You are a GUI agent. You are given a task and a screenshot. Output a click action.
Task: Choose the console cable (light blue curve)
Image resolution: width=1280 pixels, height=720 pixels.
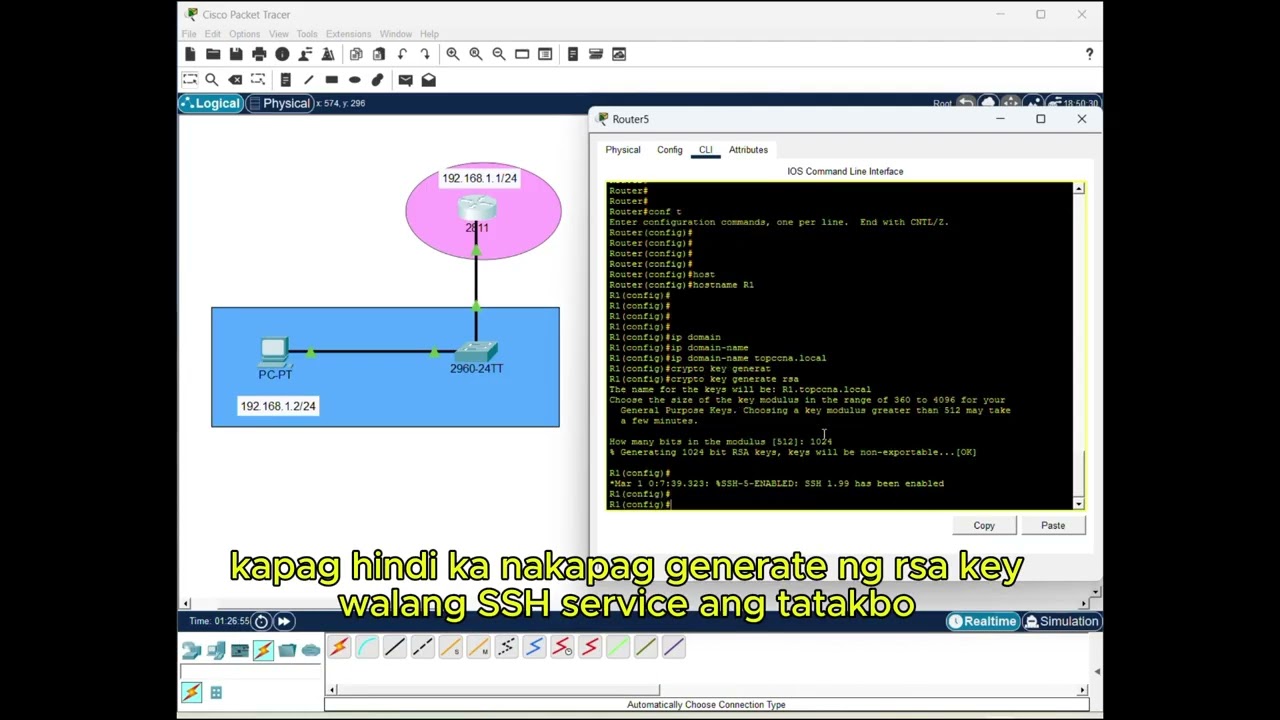pos(367,648)
